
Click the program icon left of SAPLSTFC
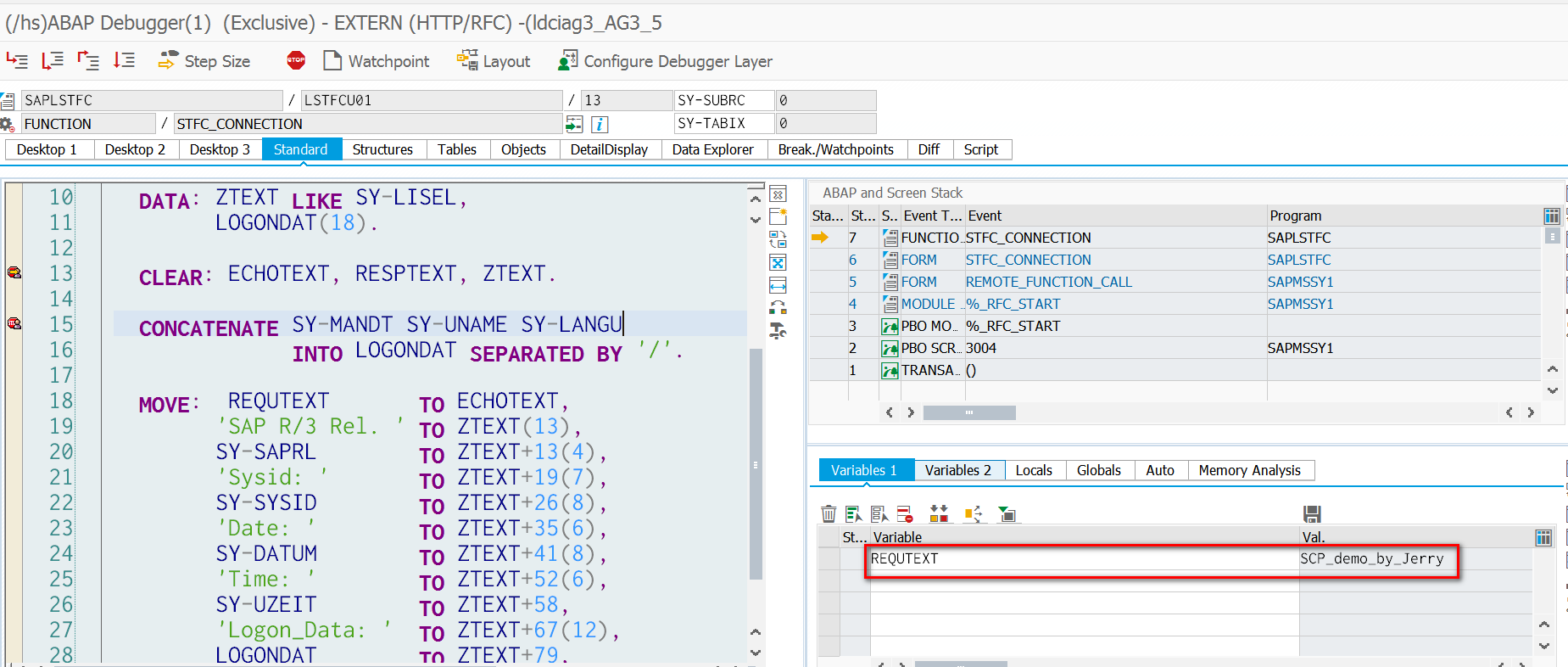[8, 101]
